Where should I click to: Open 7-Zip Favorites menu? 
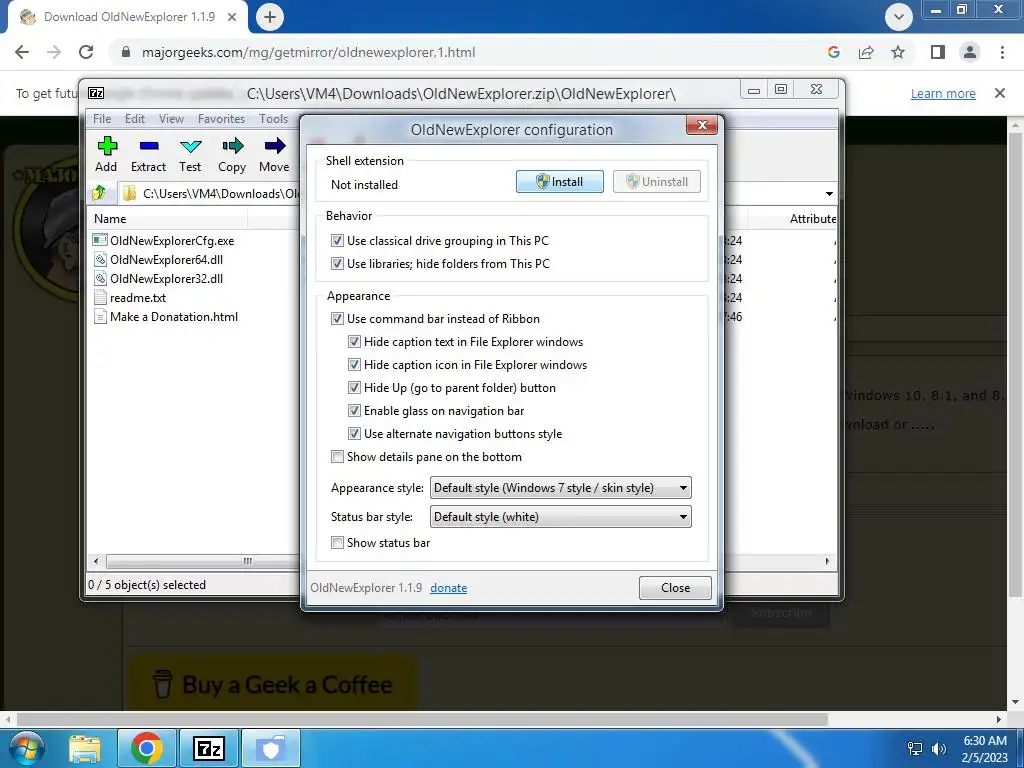pos(221,119)
